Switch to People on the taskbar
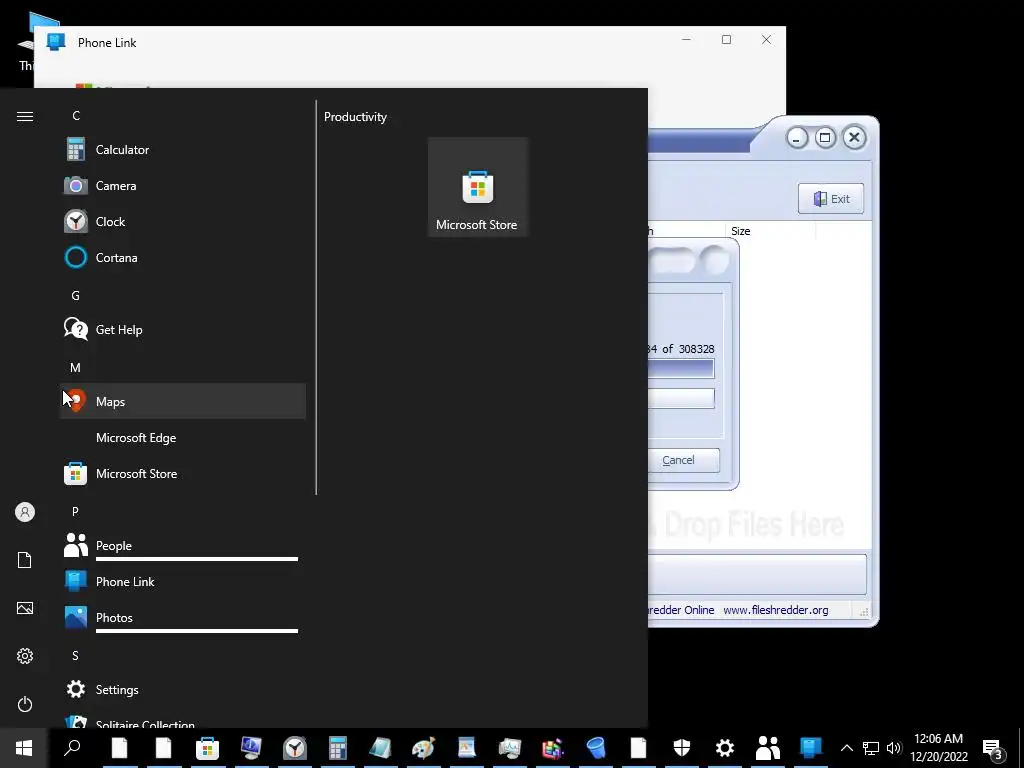 click(768, 748)
